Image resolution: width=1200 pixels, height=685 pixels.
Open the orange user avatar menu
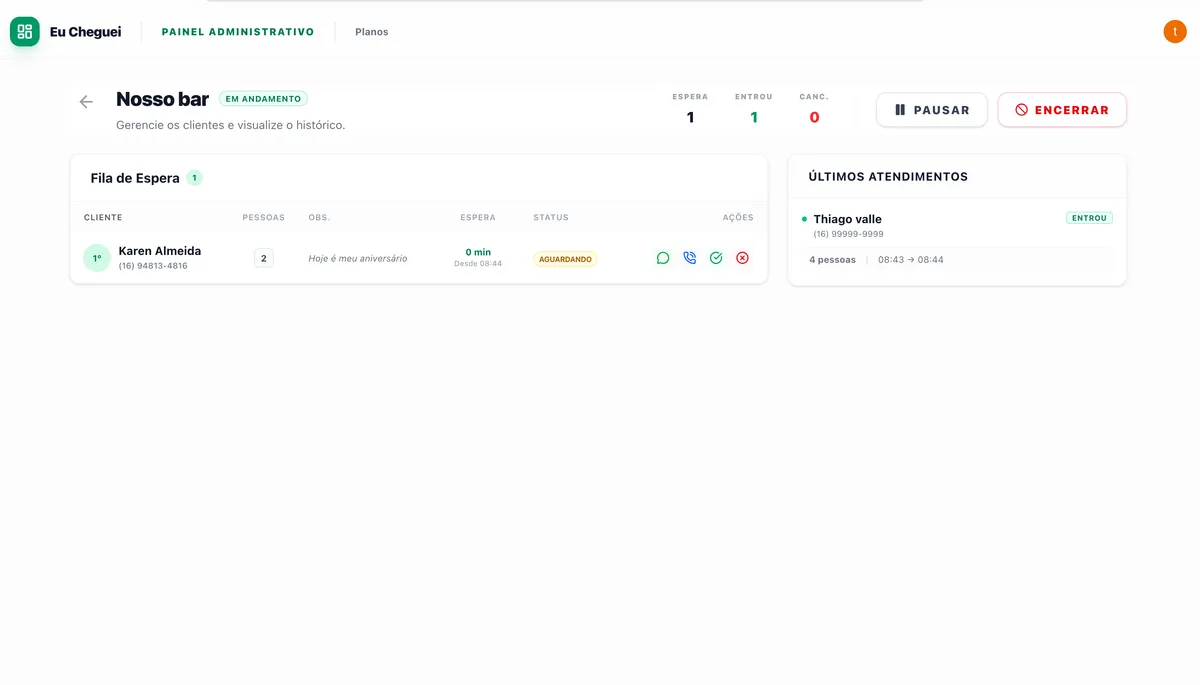click(x=1174, y=32)
